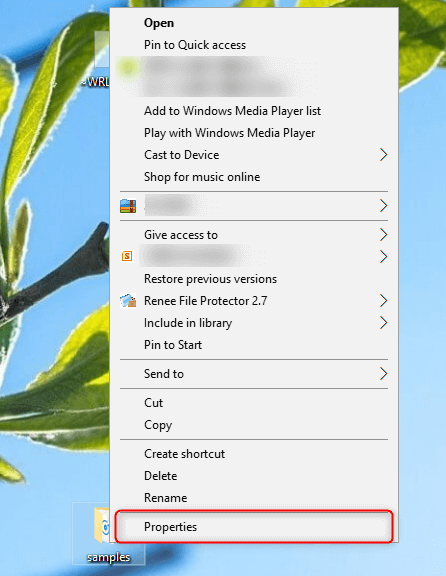This screenshot has width=446, height=576.
Task: Expand the Renee File Protector arrow
Action: pyautogui.click(x=383, y=300)
